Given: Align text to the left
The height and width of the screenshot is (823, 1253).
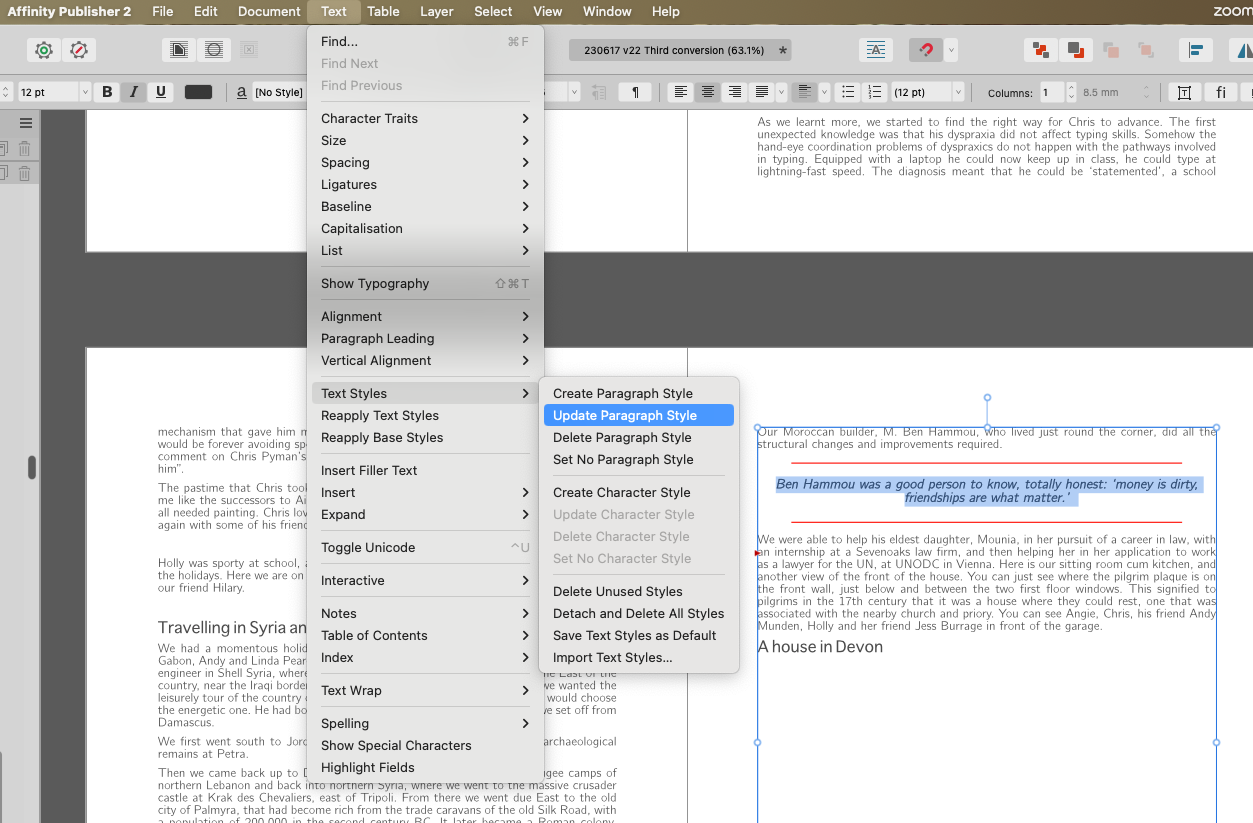Looking at the screenshot, I should tap(680, 92).
